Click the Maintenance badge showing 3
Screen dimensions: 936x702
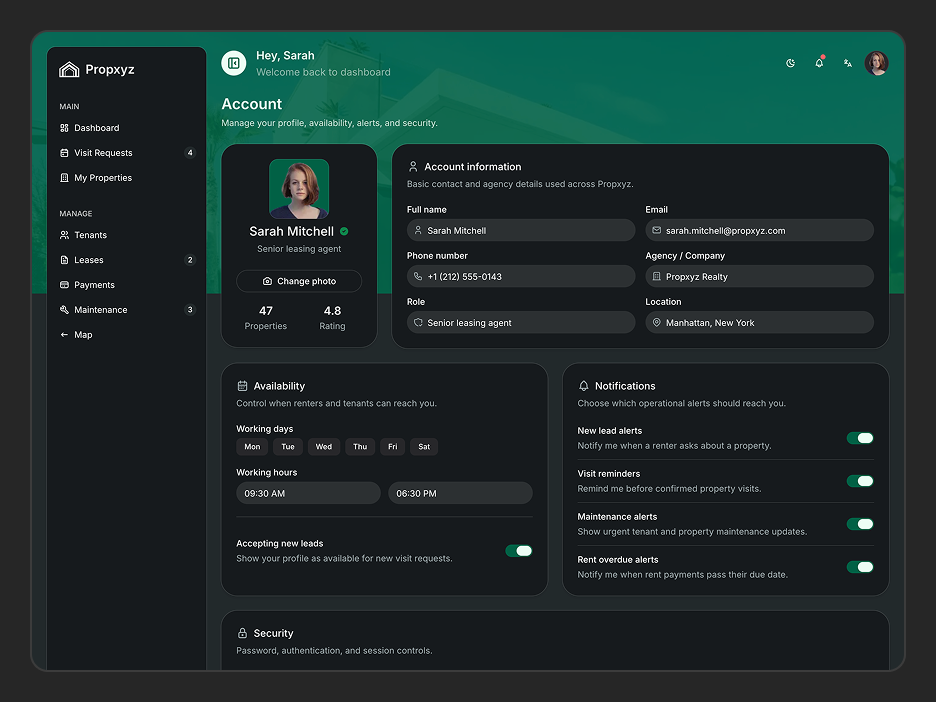tap(190, 309)
